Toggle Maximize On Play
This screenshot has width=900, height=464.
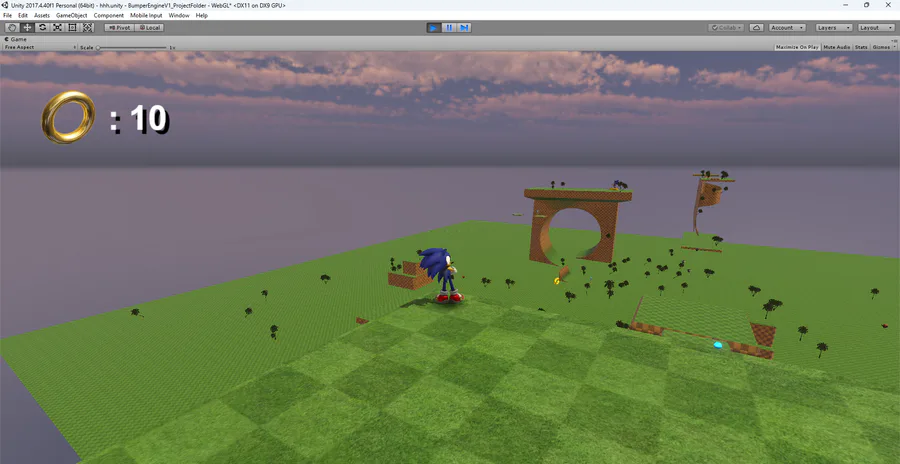pos(797,47)
